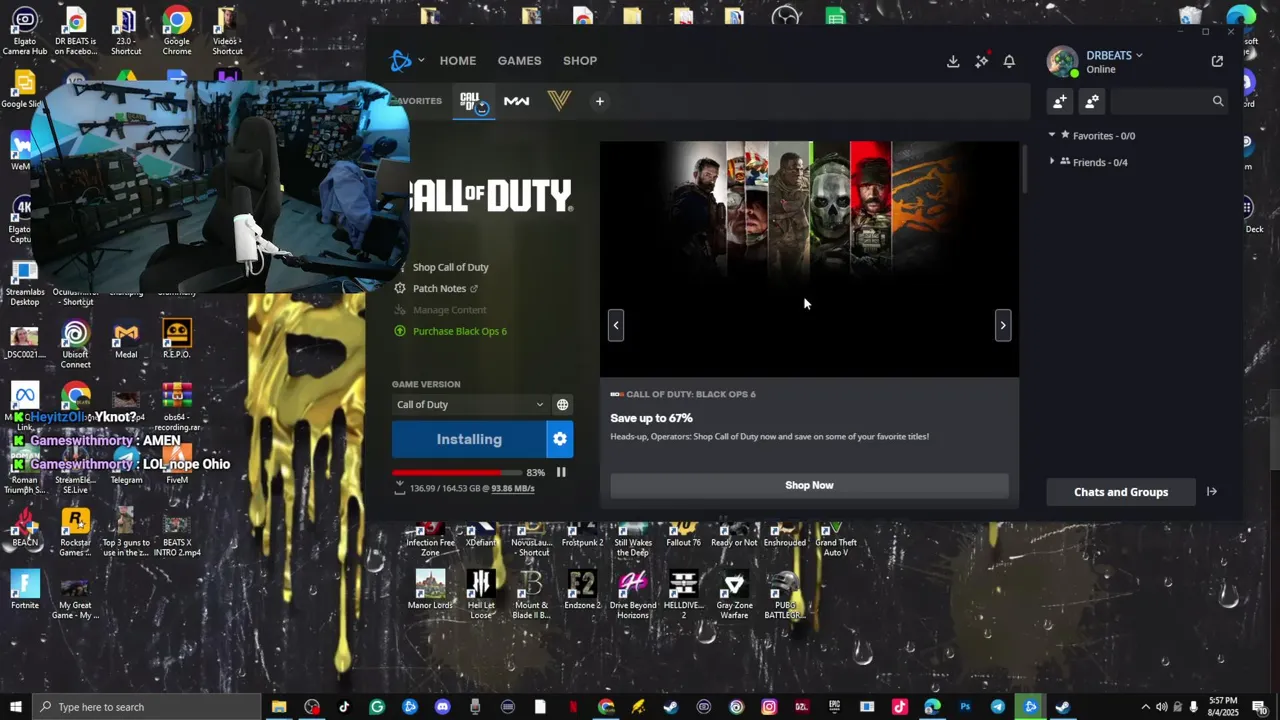Open the Game Version dropdown
Viewport: 1280px width, 720px height.
470,405
